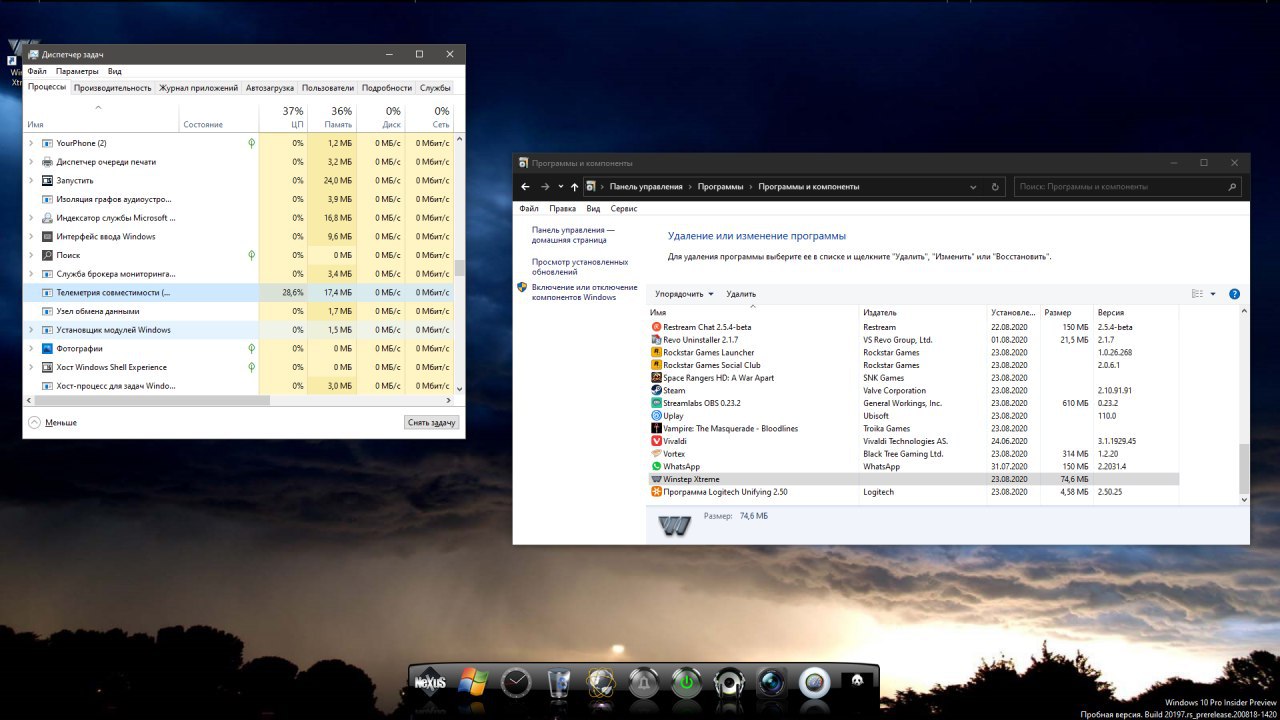This screenshot has width=1280, height=720.
Task: Sort processes by ЦП column header
Action: 283,116
